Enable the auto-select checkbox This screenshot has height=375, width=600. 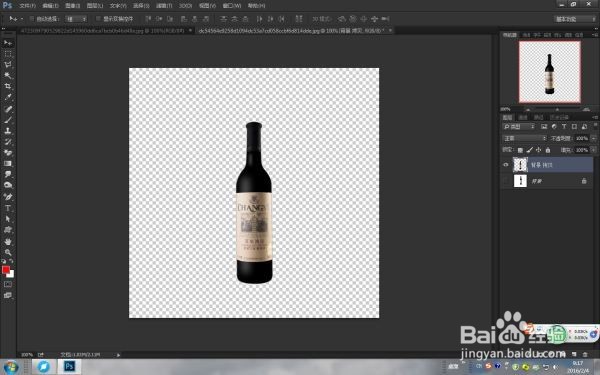click(x=32, y=19)
